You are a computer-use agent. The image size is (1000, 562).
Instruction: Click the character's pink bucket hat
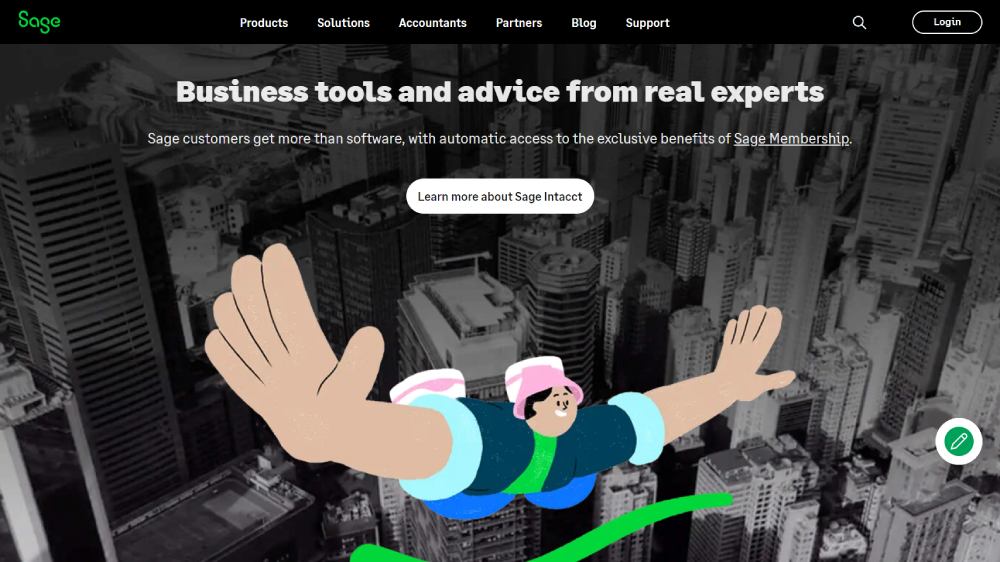[542, 381]
